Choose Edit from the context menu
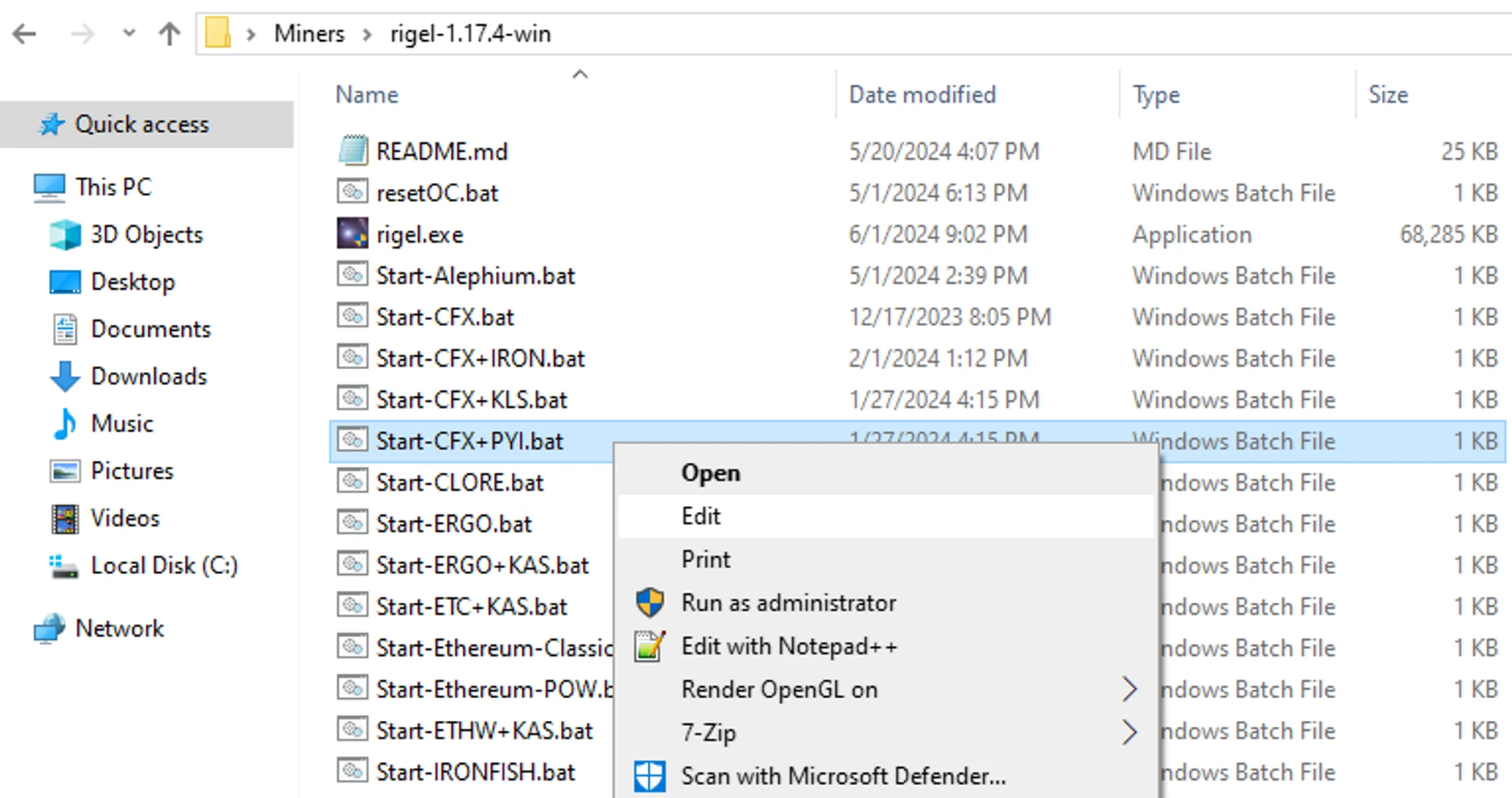This screenshot has width=1512, height=798. click(x=701, y=517)
